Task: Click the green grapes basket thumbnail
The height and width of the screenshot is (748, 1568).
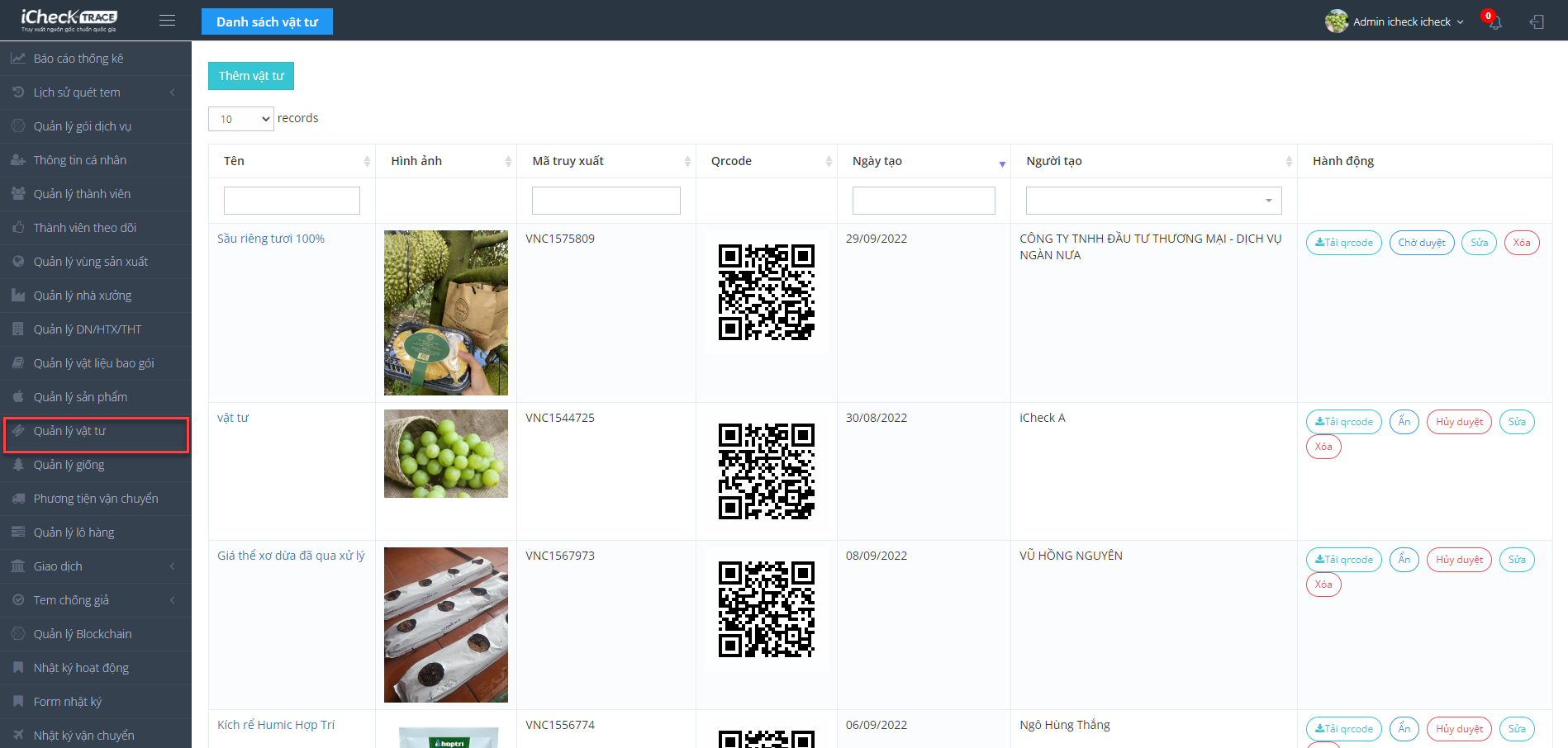Action: click(446, 453)
